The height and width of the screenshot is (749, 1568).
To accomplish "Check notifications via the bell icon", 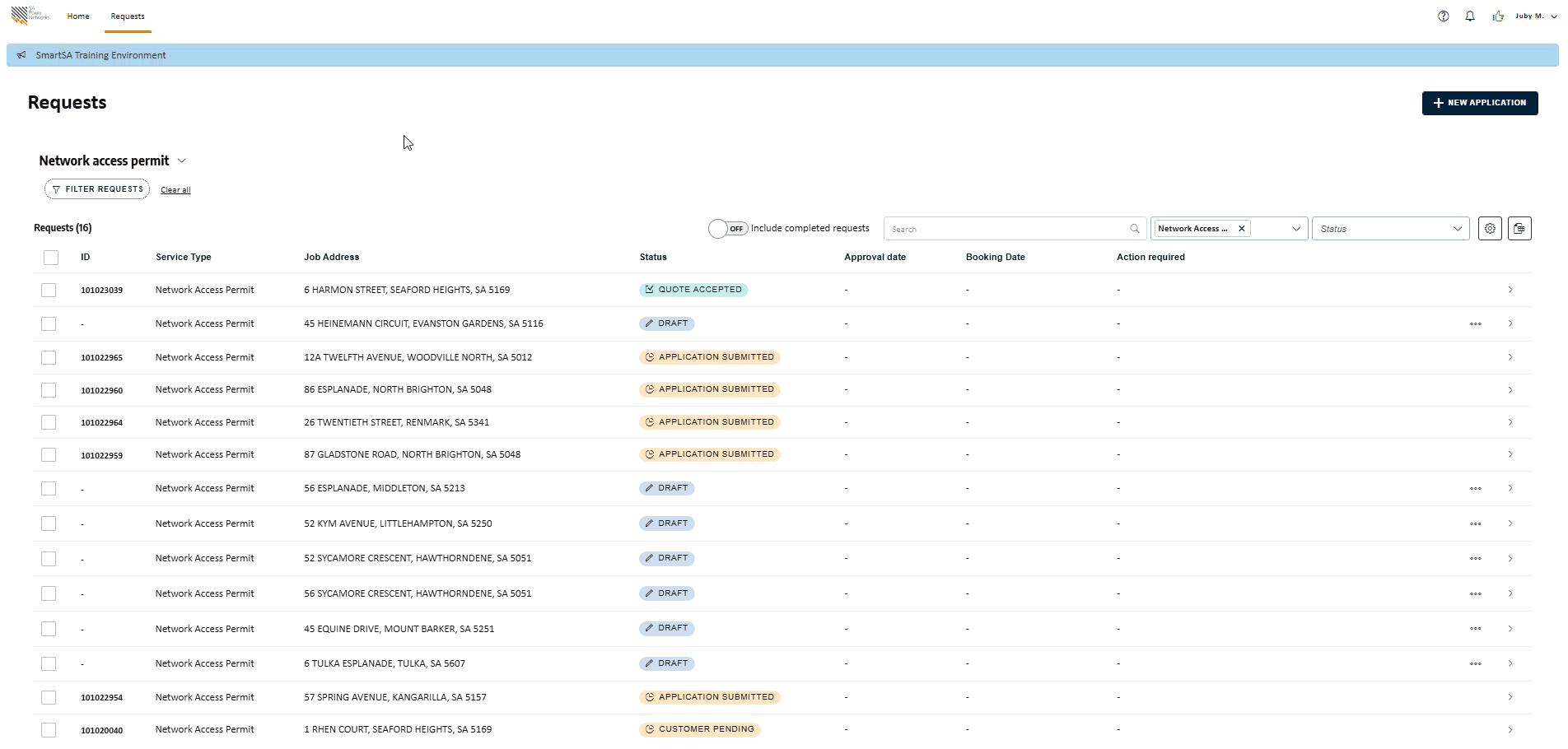I will 1470,16.
